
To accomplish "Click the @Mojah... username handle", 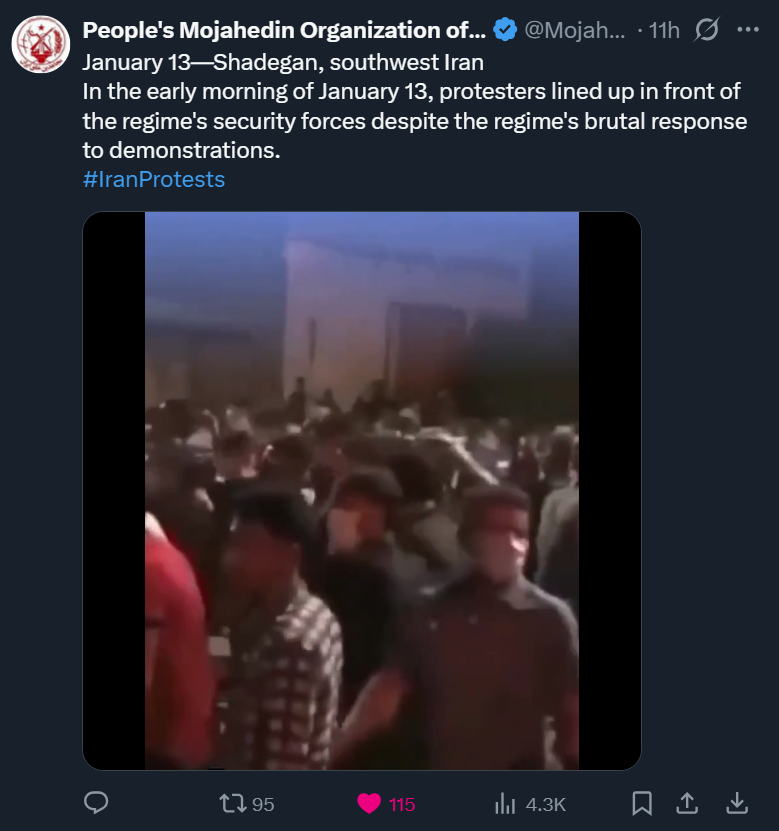I will (x=574, y=30).
